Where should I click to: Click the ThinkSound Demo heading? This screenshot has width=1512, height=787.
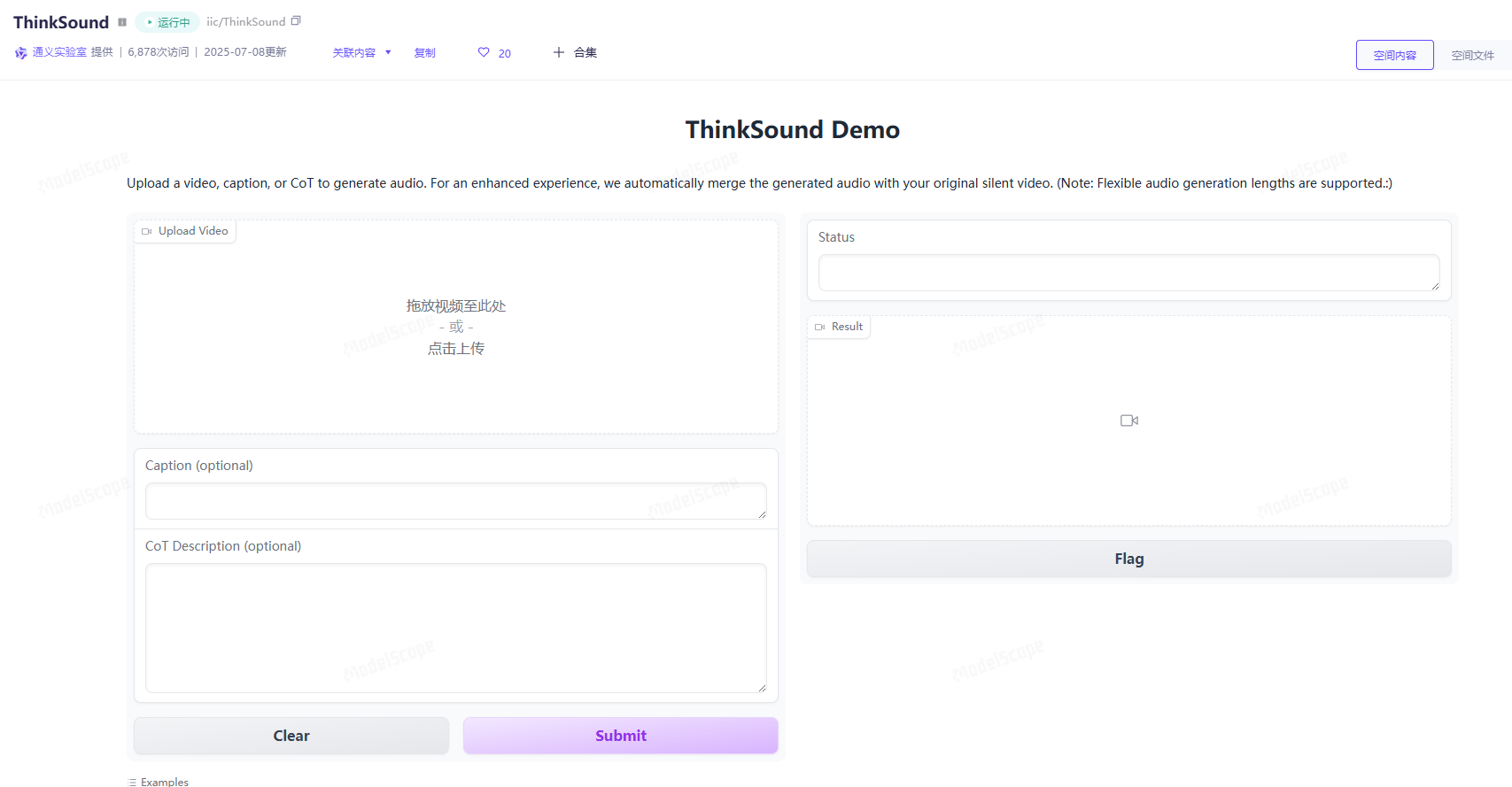tap(793, 130)
